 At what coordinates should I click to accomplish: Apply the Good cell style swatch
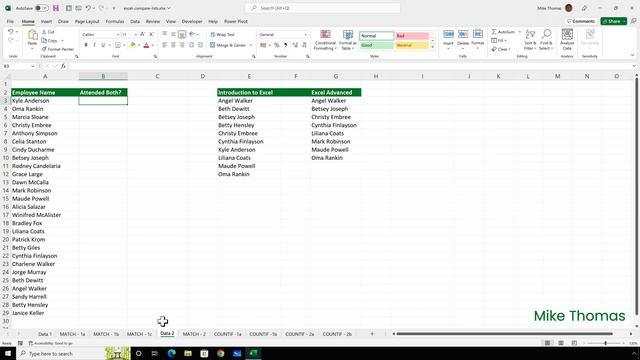(376, 45)
